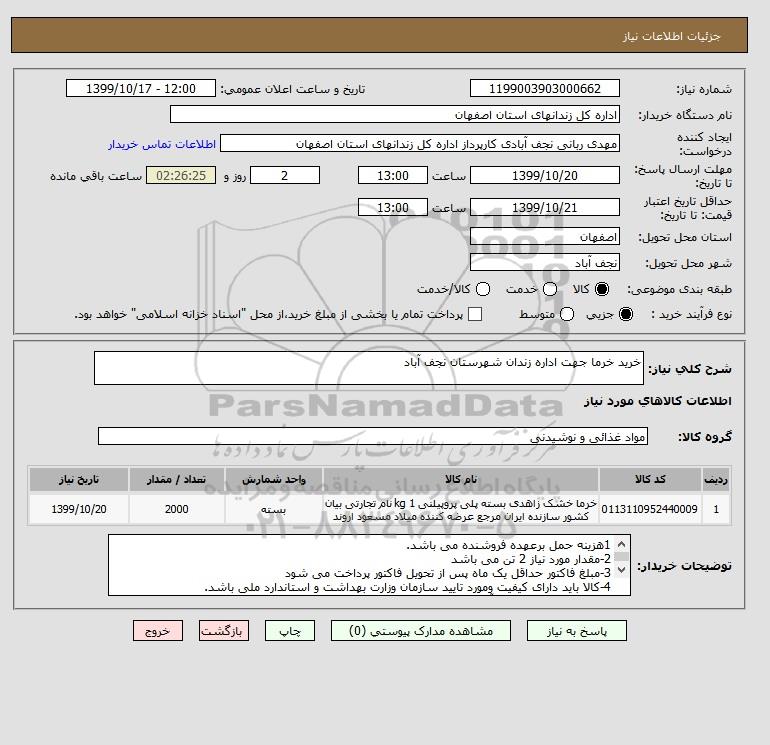The width and height of the screenshot is (770, 745).
Task: Select the کالا radio button
Action: (x=602, y=289)
